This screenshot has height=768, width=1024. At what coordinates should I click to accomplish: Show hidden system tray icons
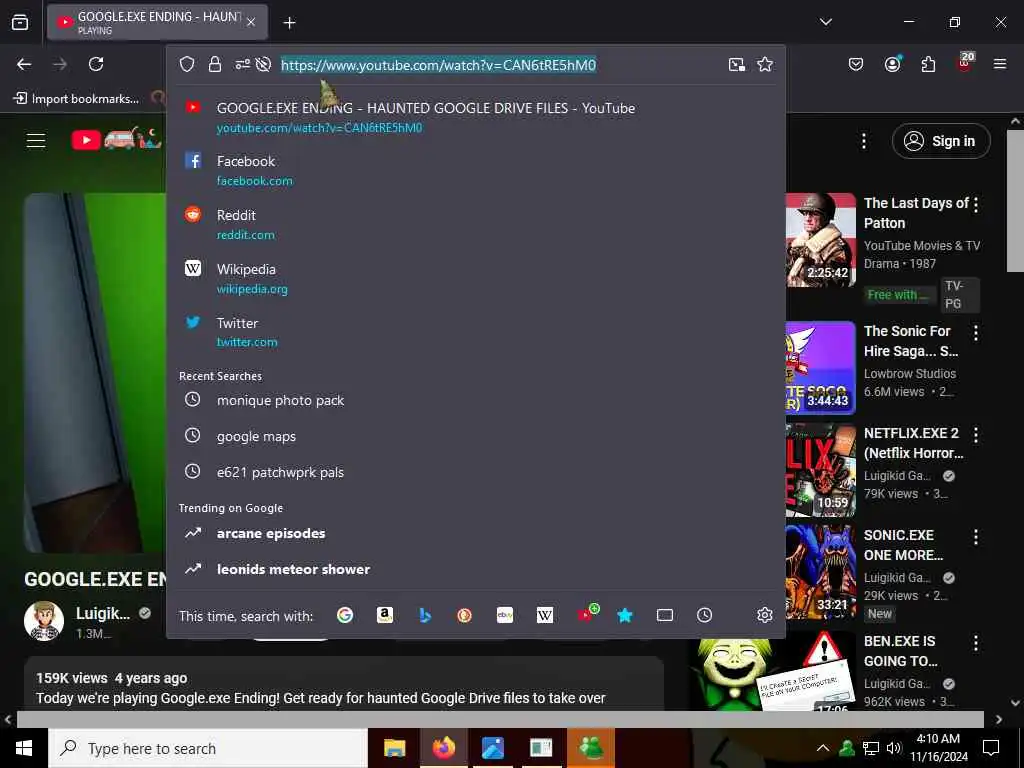pyautogui.click(x=823, y=748)
